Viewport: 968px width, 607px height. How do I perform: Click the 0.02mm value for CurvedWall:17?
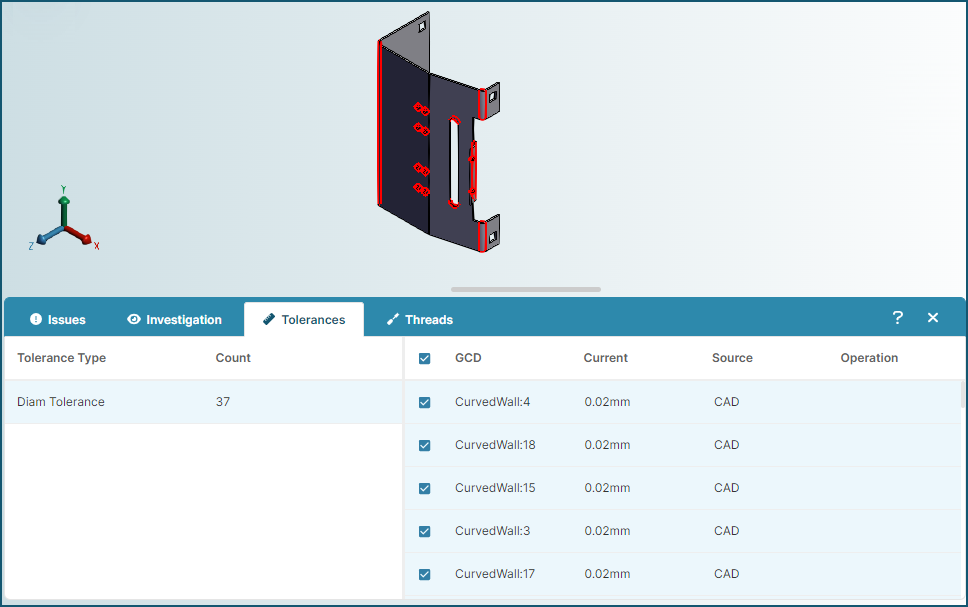pyautogui.click(x=607, y=574)
